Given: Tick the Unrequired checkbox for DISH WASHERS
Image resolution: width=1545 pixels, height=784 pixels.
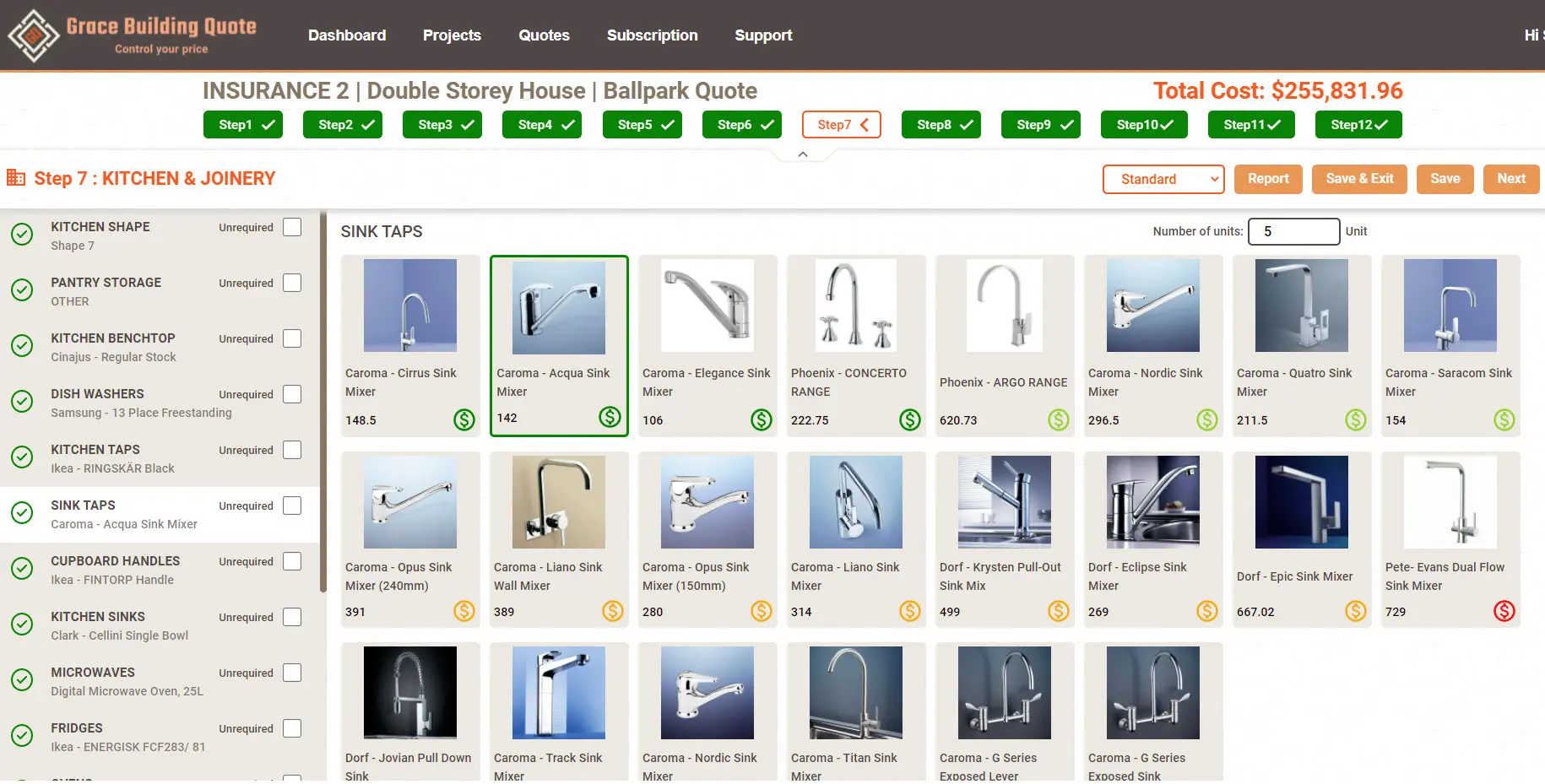Looking at the screenshot, I should [x=292, y=394].
